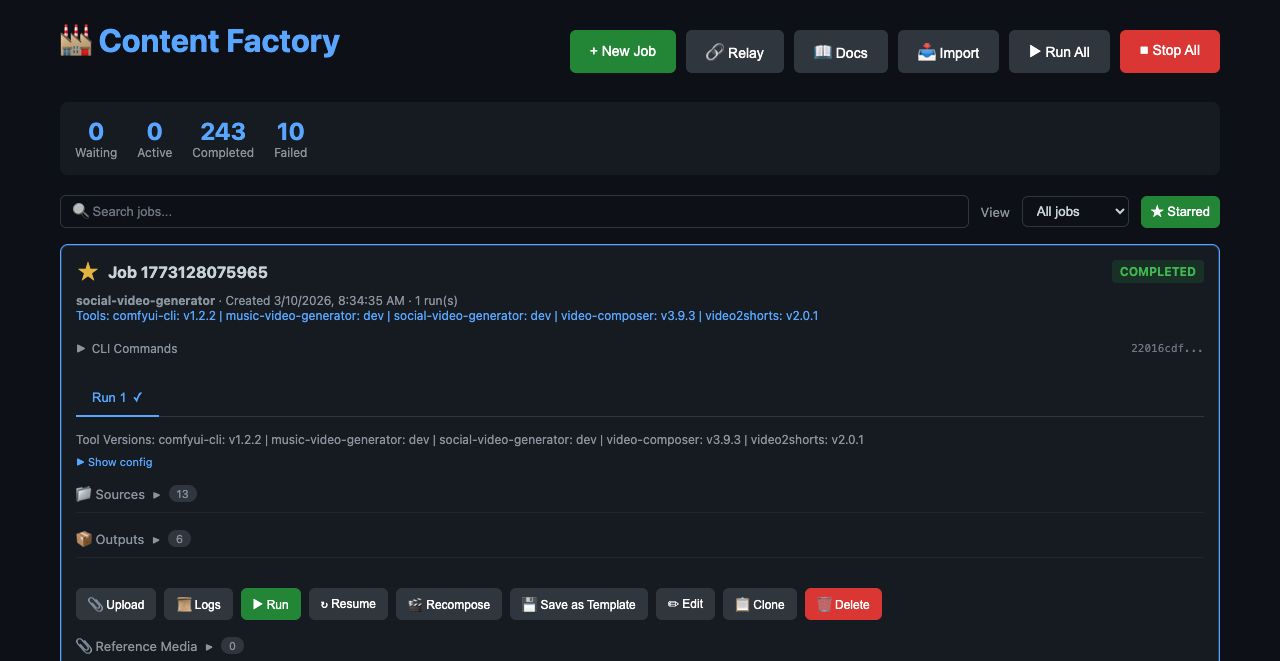Viewport: 1280px width, 661px height.
Task: Click the Outputs package icon
Action: pyautogui.click(x=84, y=539)
